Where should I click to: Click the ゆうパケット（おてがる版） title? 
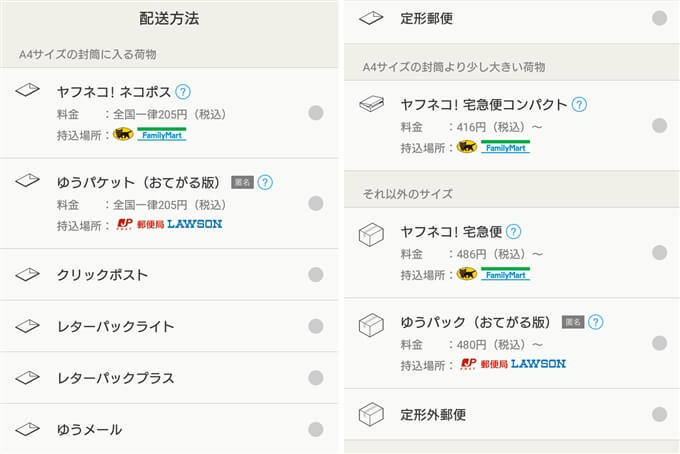[x=138, y=182]
